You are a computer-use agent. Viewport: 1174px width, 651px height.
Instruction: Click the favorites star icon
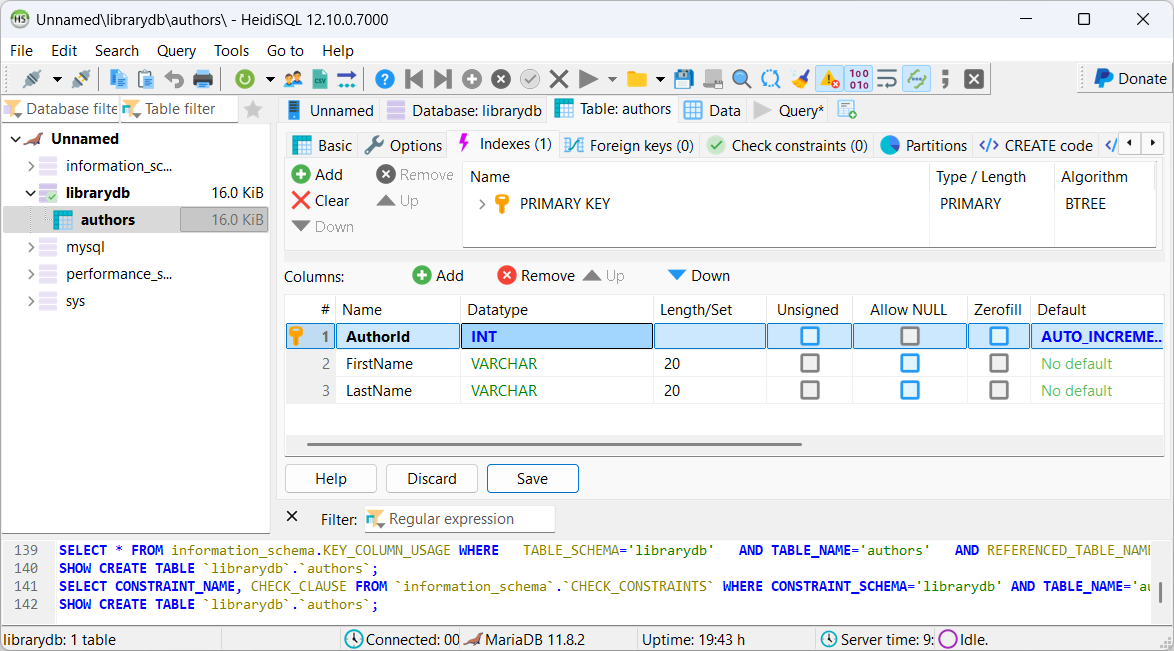253,109
